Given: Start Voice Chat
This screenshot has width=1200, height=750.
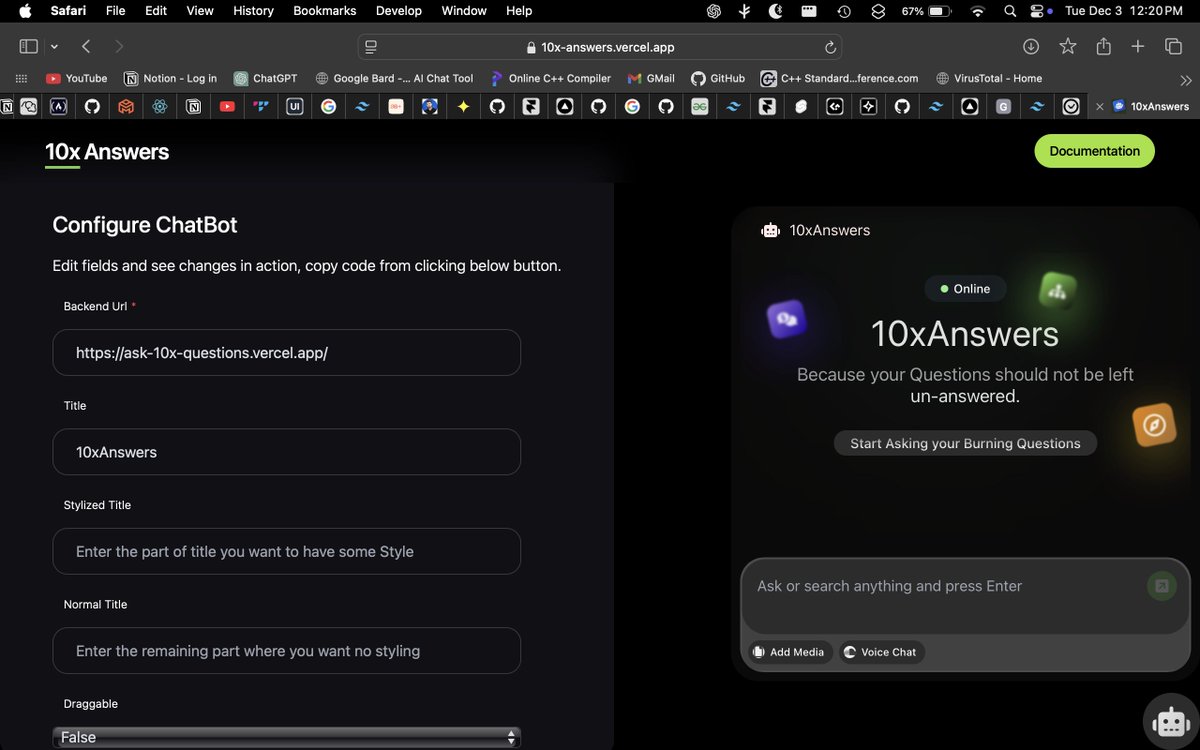Looking at the screenshot, I should point(881,652).
